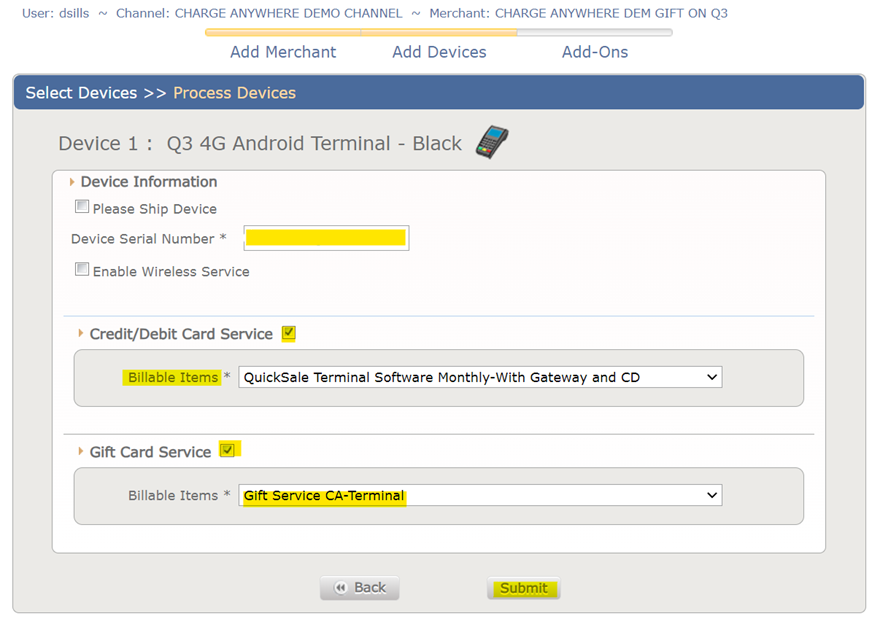Open the QuickSale Terminal Software billable items dropdown
Viewport: 872px width, 619px height.
pos(480,377)
